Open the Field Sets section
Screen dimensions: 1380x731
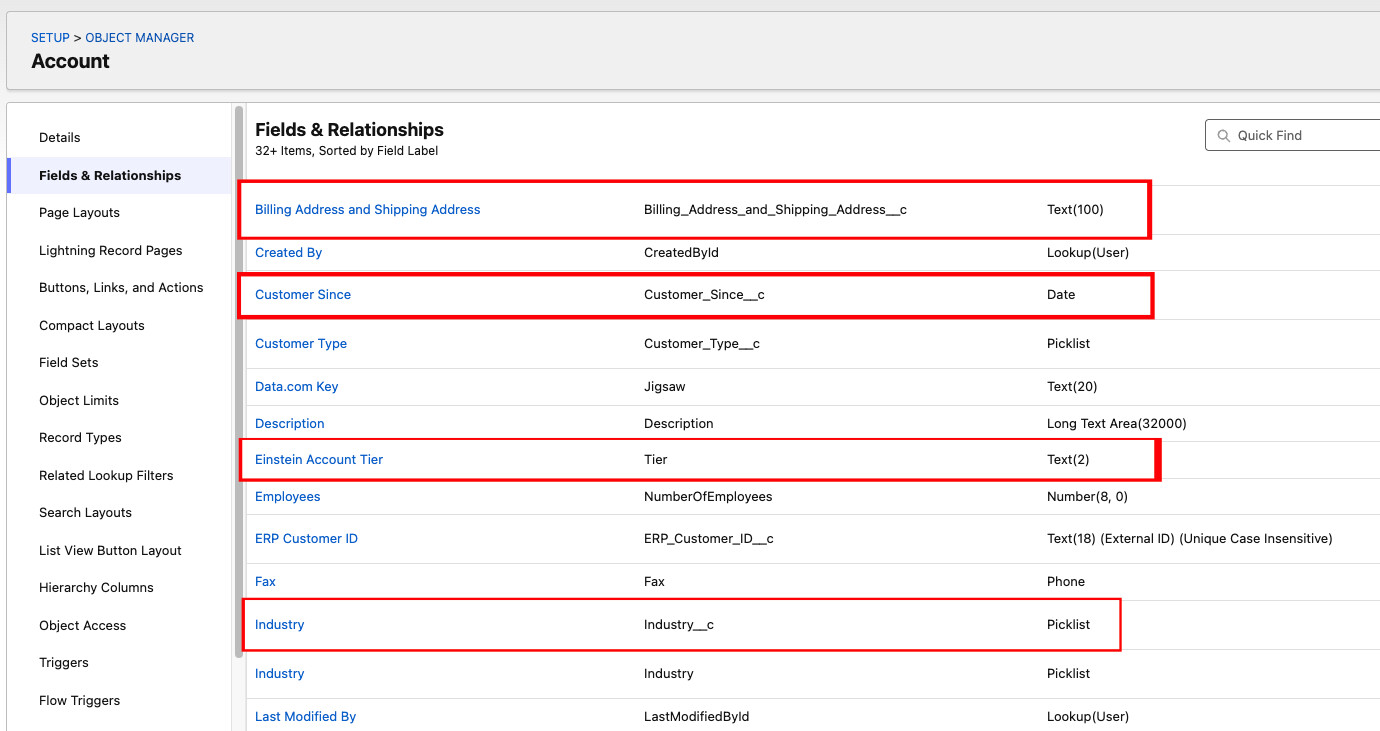pos(68,363)
